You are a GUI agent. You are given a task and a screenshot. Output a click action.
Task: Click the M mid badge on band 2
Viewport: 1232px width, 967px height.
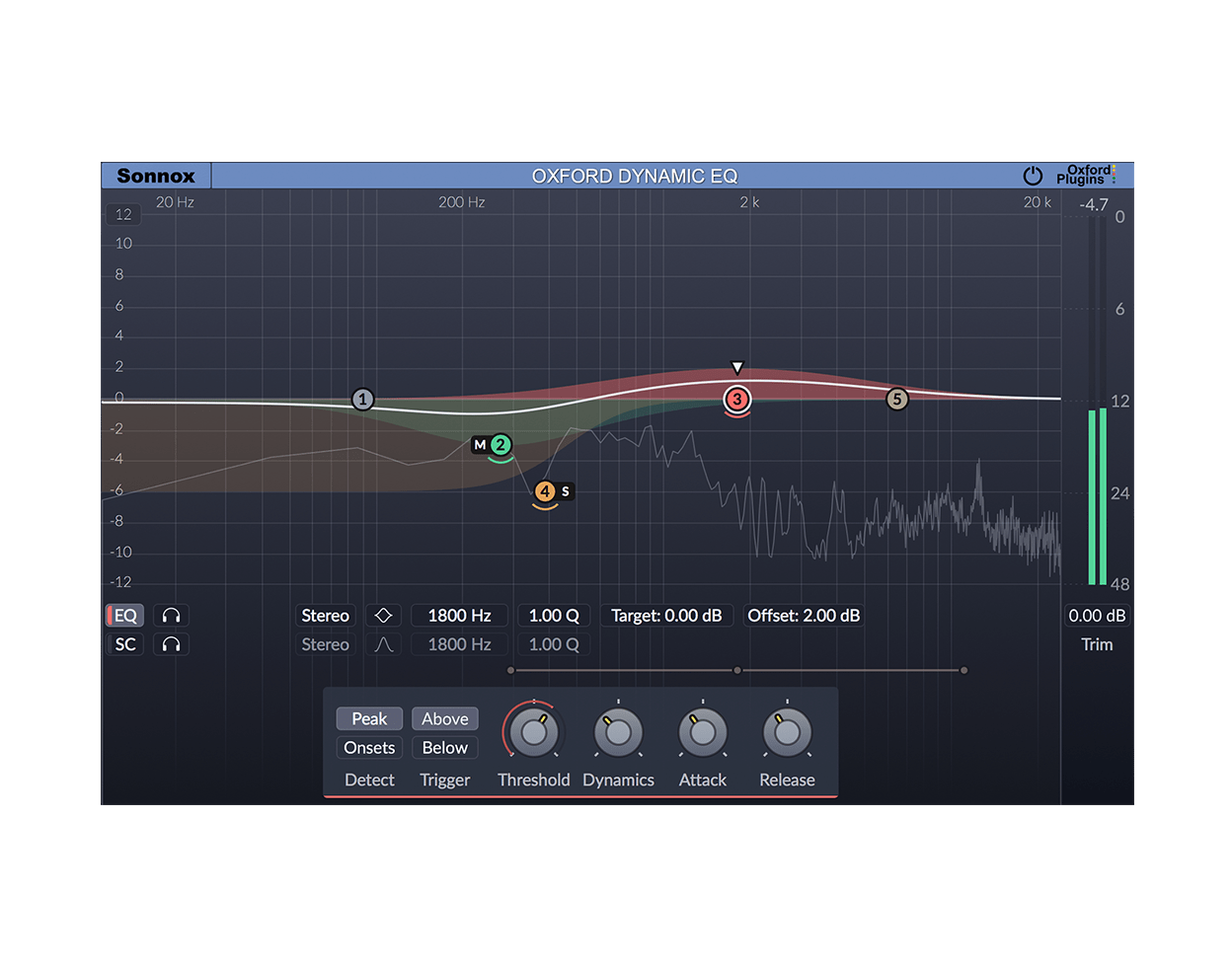tap(480, 445)
